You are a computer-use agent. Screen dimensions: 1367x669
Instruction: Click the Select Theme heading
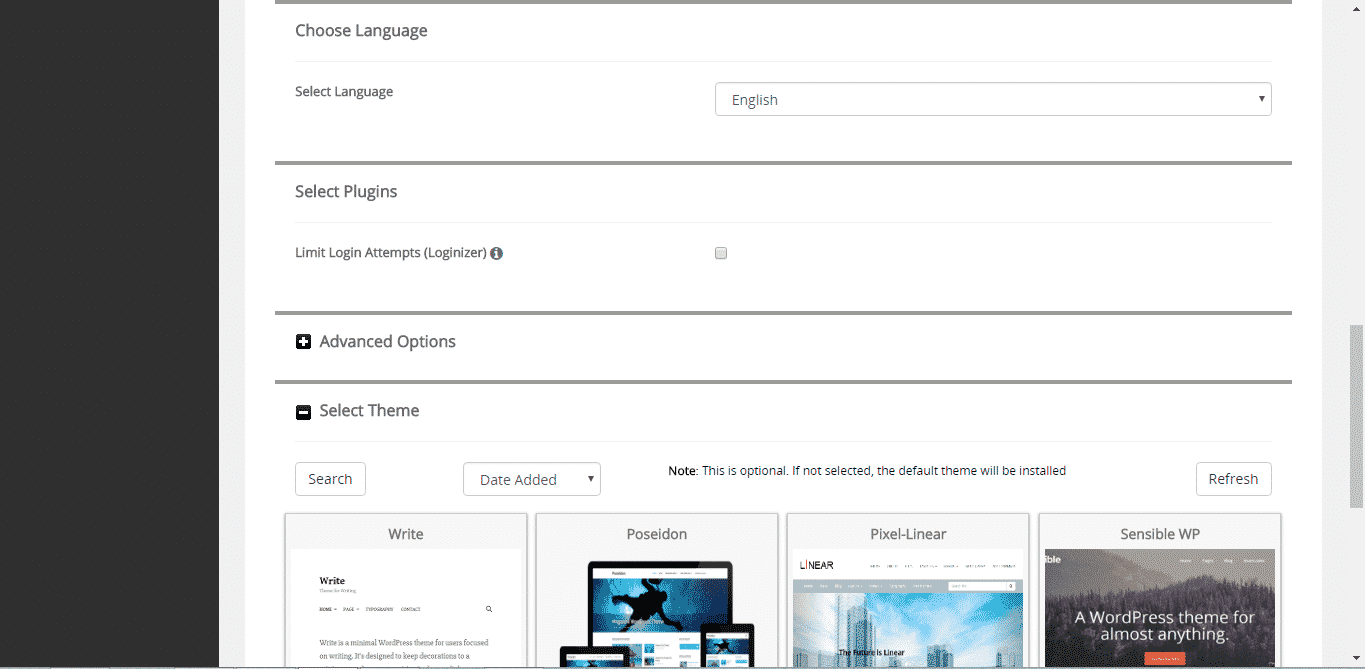(369, 411)
